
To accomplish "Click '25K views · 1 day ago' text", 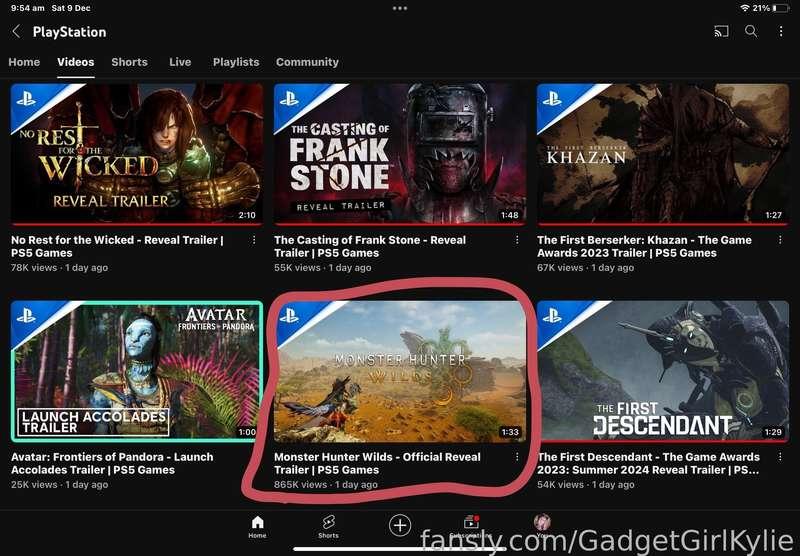I will 59,485.
